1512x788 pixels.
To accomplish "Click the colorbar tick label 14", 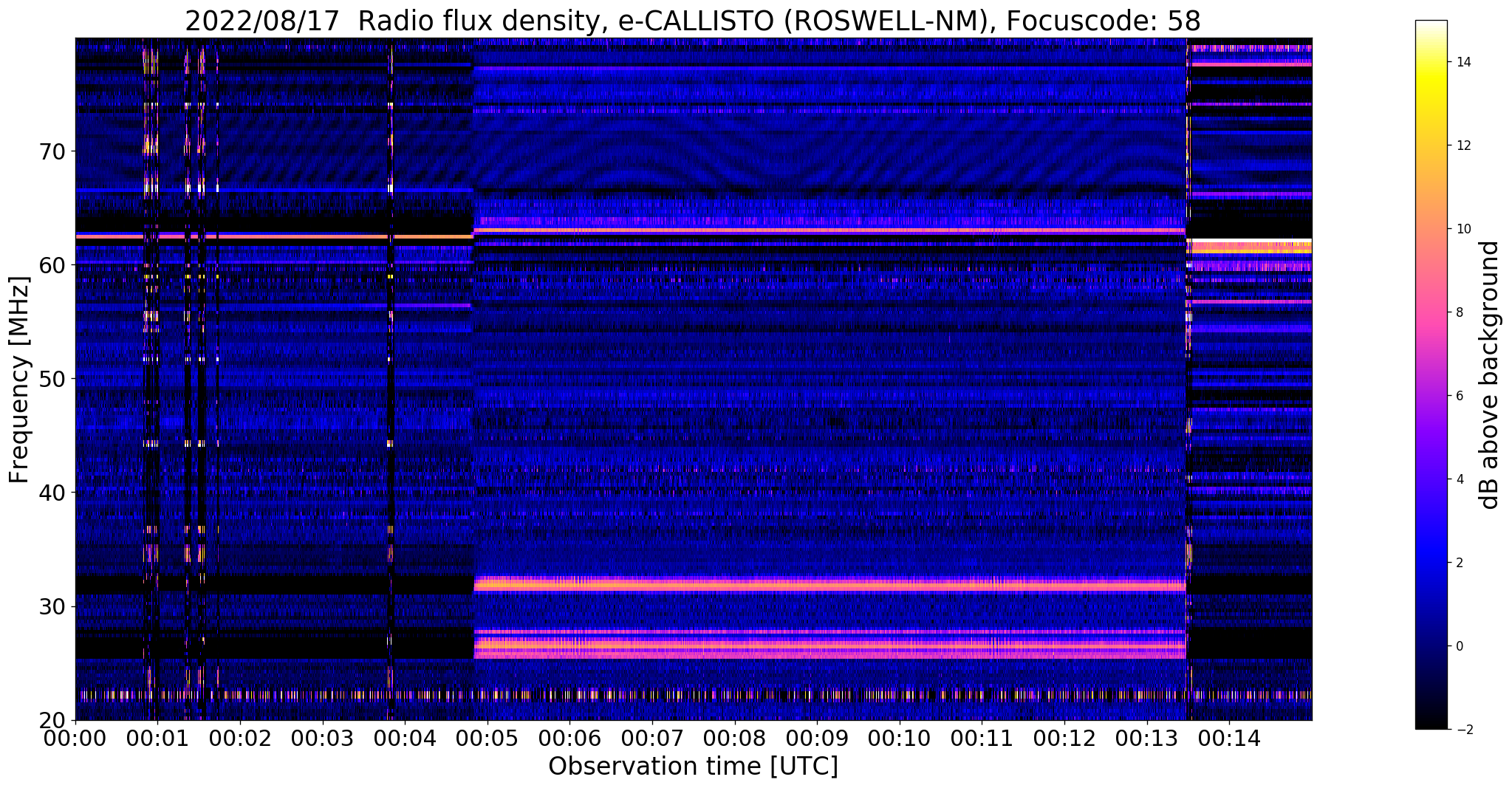I will pos(1463,62).
